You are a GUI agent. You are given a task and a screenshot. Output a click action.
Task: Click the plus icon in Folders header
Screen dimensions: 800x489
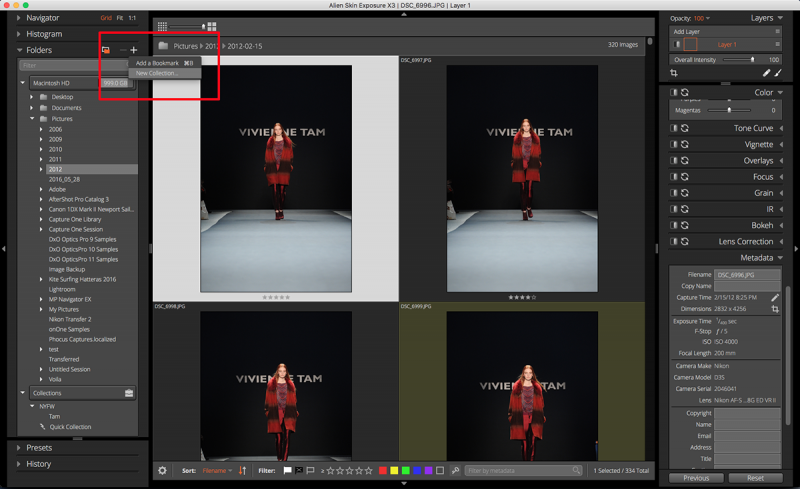(134, 50)
